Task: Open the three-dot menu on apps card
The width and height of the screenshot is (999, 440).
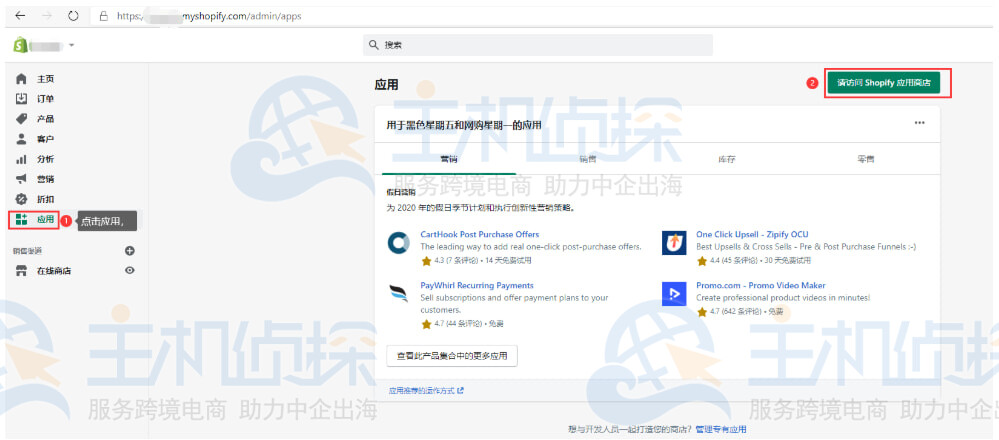Action: tap(919, 123)
